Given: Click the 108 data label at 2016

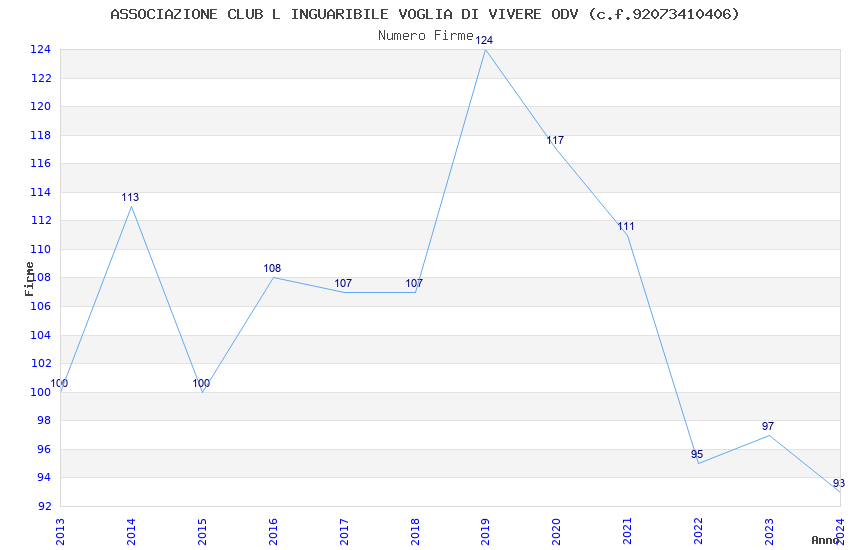Looking at the screenshot, I should pos(272,268).
